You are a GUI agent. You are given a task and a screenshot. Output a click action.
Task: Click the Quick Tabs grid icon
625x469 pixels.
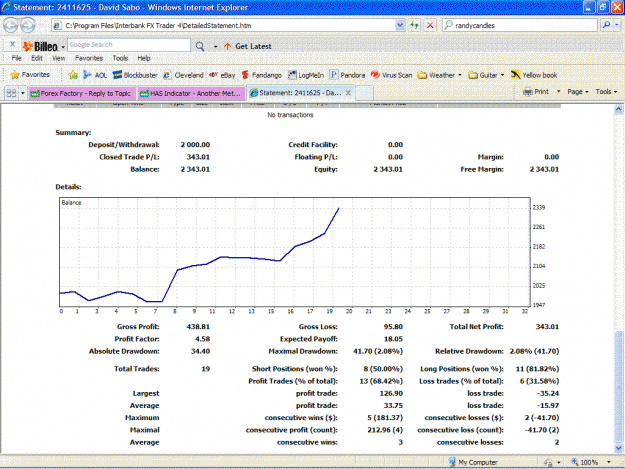coord(11,93)
